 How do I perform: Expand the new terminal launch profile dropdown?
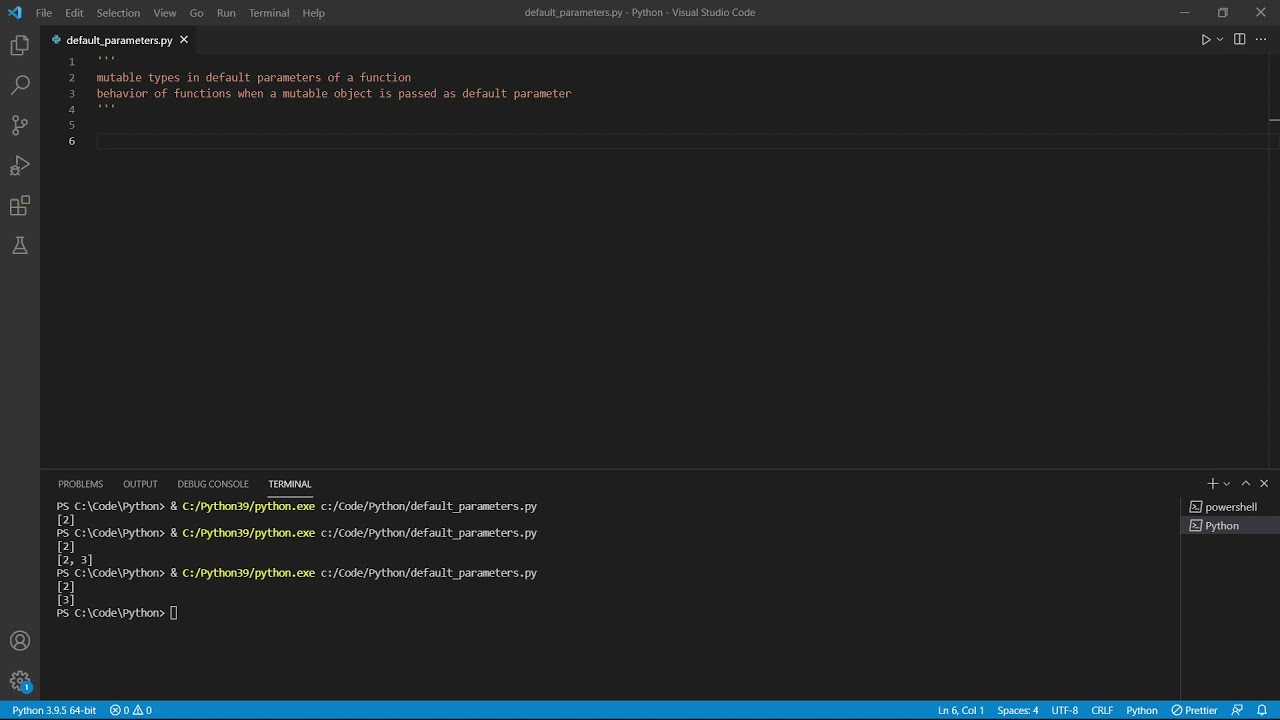pyautogui.click(x=1227, y=484)
